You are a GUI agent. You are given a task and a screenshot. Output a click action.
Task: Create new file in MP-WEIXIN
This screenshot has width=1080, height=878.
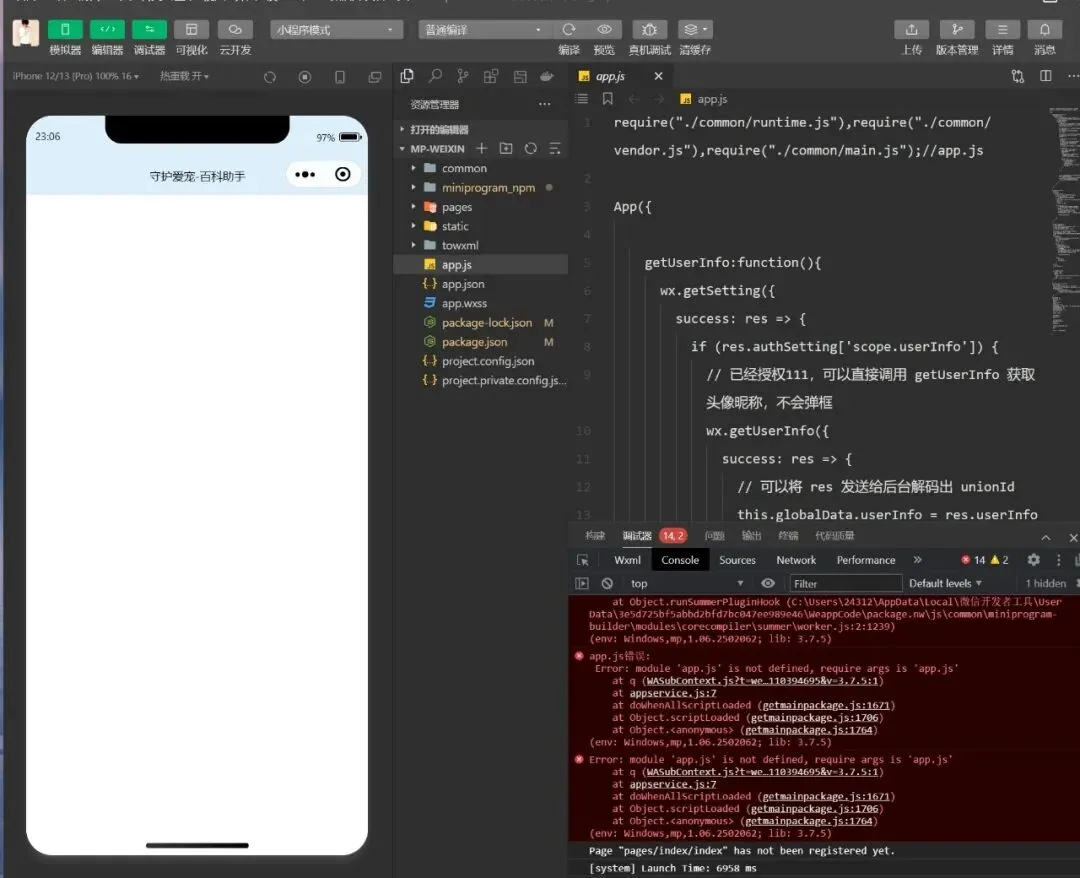[x=481, y=148]
